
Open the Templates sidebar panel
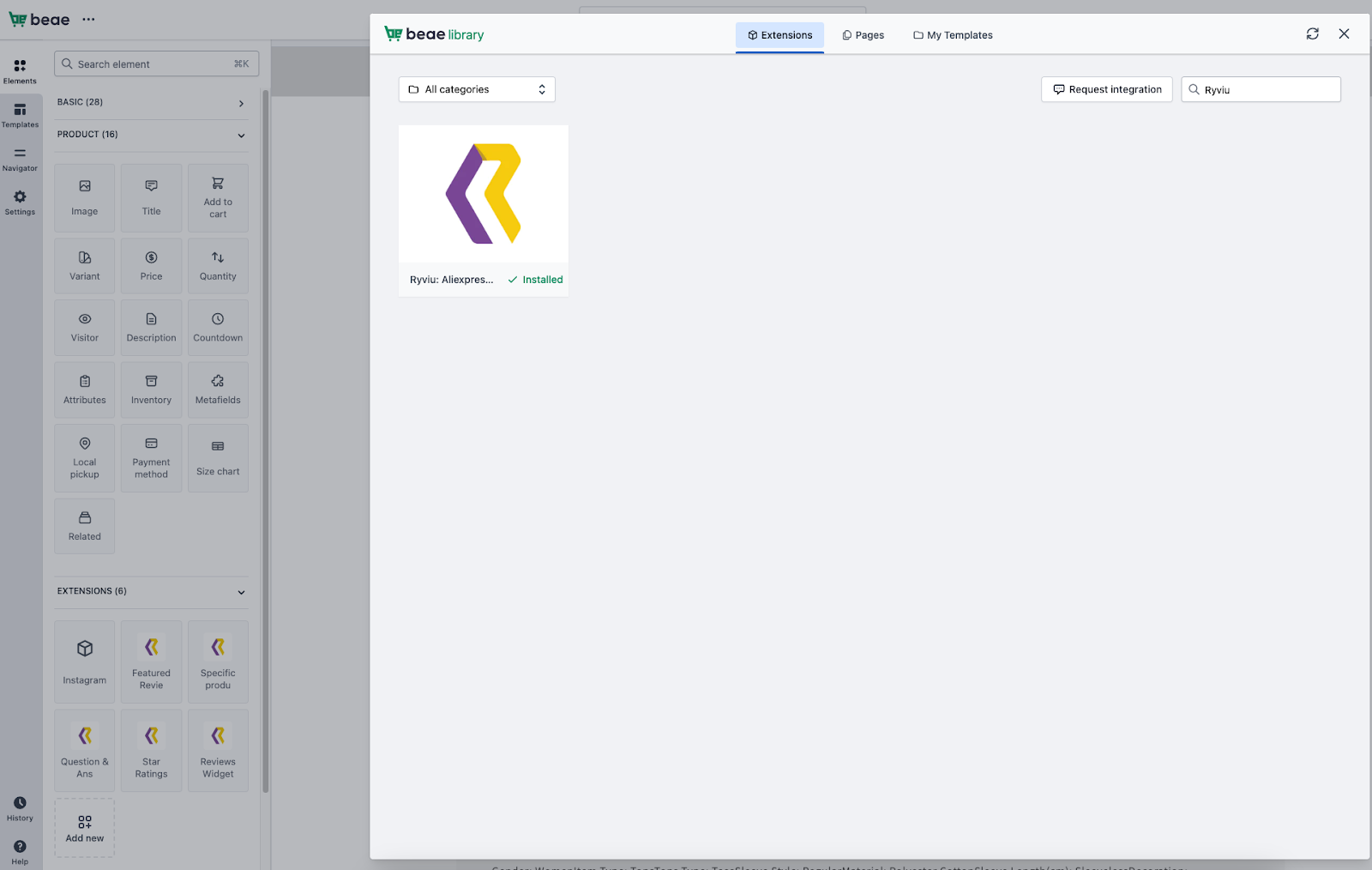point(20,115)
